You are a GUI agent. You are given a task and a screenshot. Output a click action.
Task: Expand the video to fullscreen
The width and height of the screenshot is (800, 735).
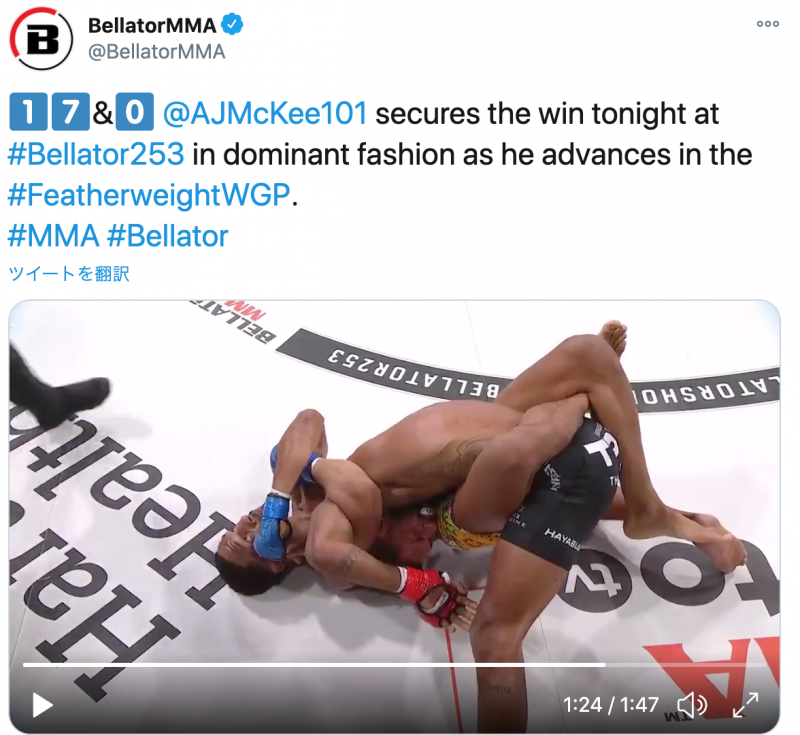(x=745, y=705)
